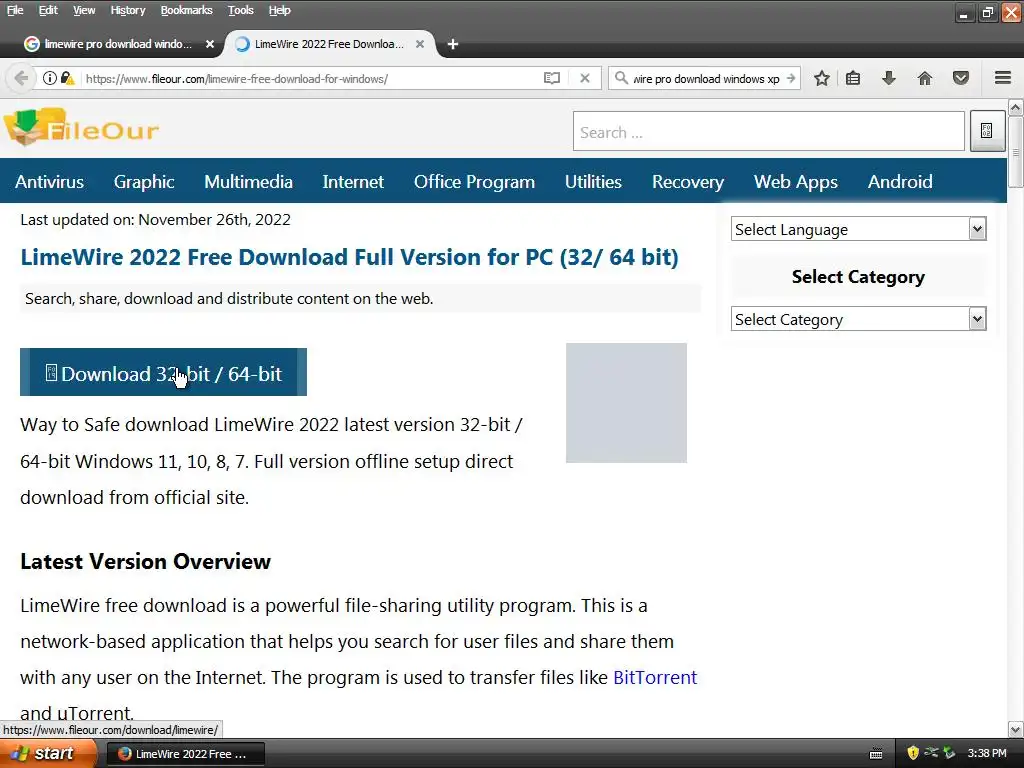Close the limewire pro download Google tab

click(x=210, y=44)
